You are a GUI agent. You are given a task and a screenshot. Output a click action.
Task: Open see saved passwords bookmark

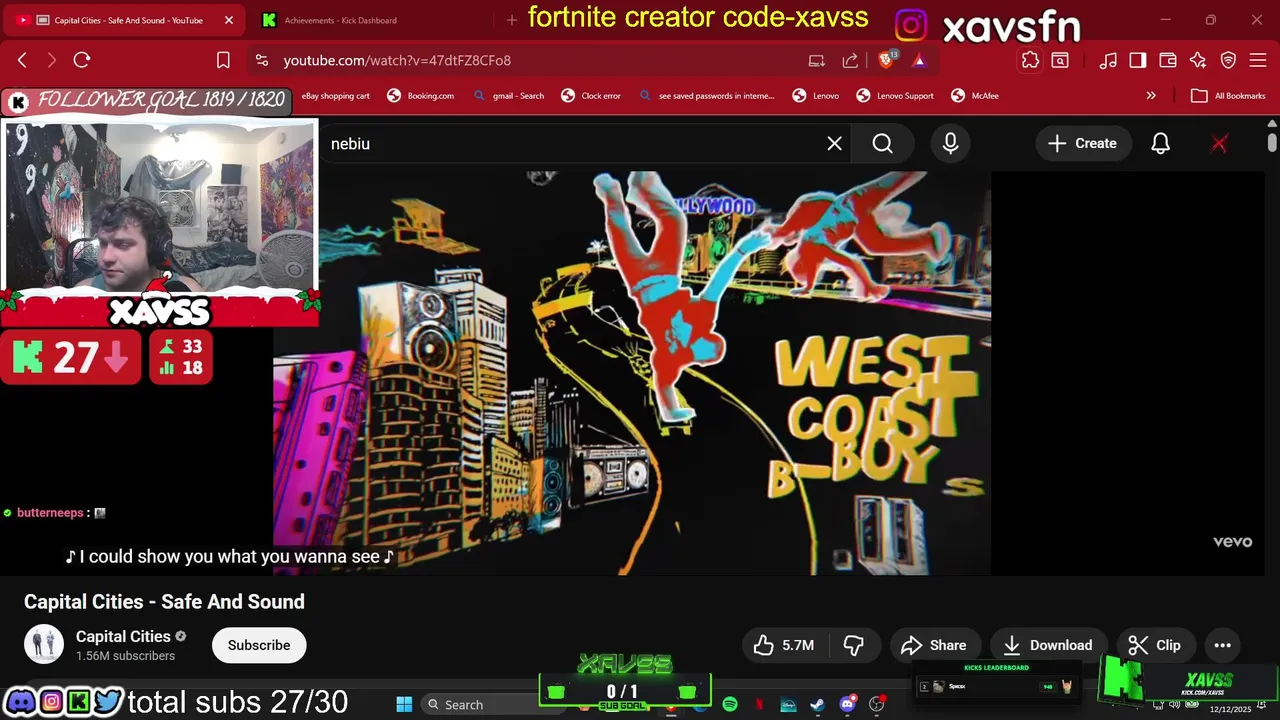(x=707, y=96)
